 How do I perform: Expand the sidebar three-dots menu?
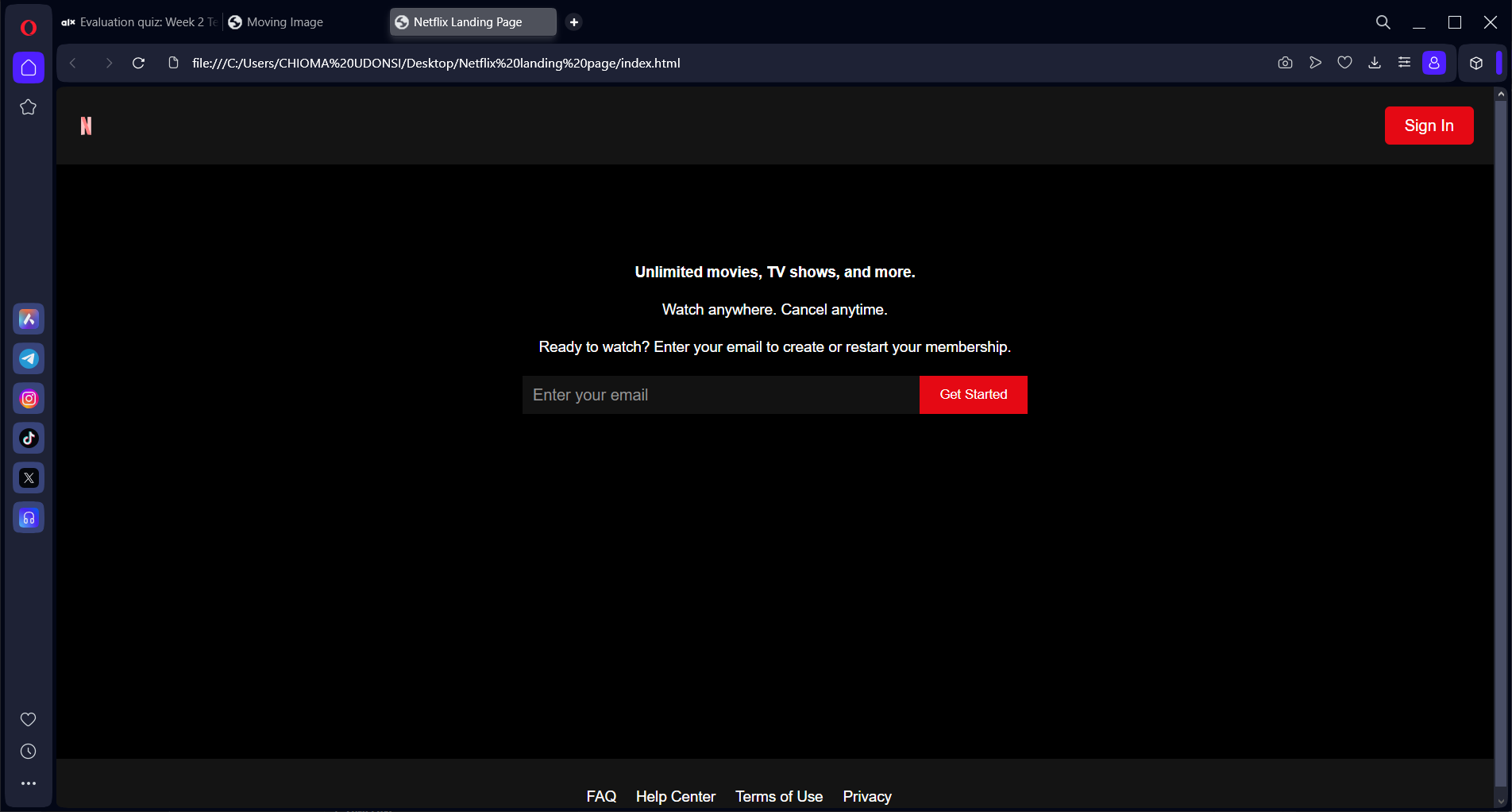(x=28, y=783)
